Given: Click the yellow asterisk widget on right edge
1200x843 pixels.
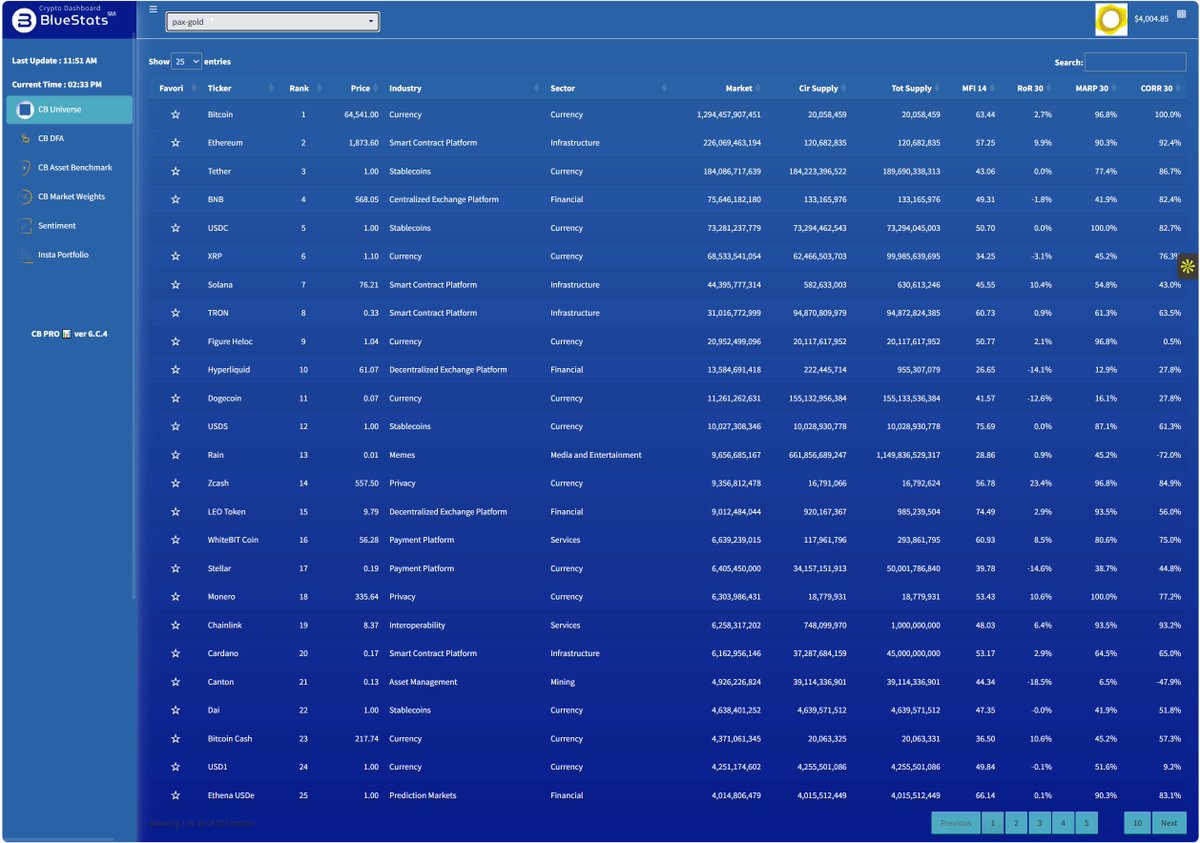Looking at the screenshot, I should pyautogui.click(x=1187, y=266).
